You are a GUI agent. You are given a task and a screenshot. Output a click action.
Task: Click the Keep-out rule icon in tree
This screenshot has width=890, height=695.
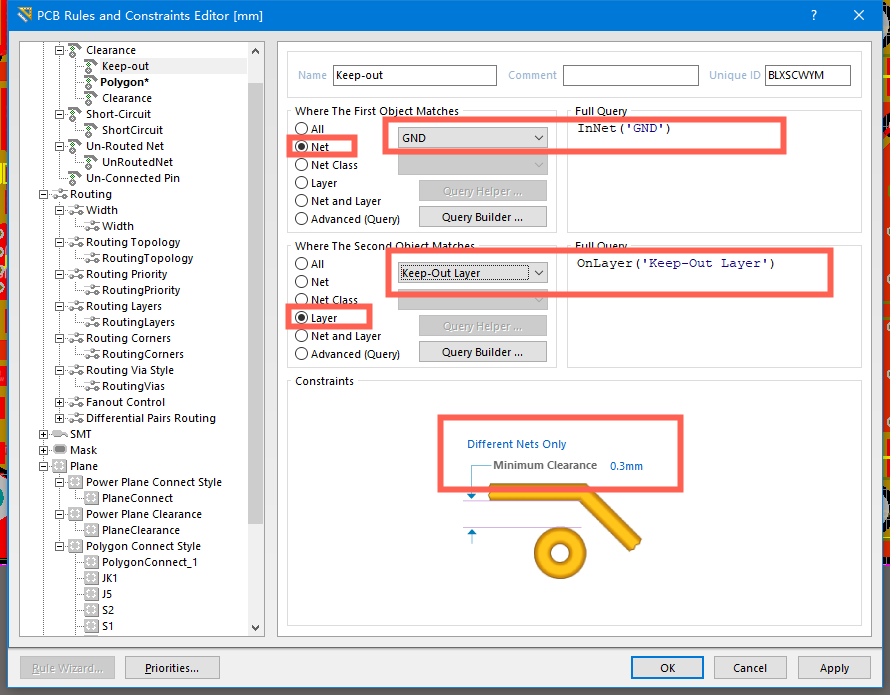(x=90, y=66)
